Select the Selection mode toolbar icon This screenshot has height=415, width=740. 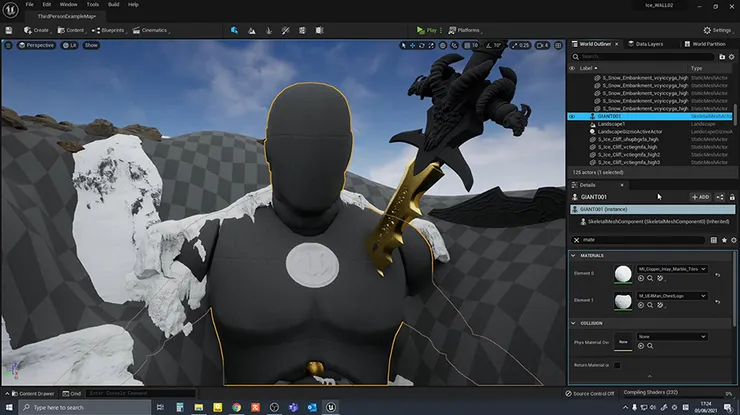pos(234,30)
